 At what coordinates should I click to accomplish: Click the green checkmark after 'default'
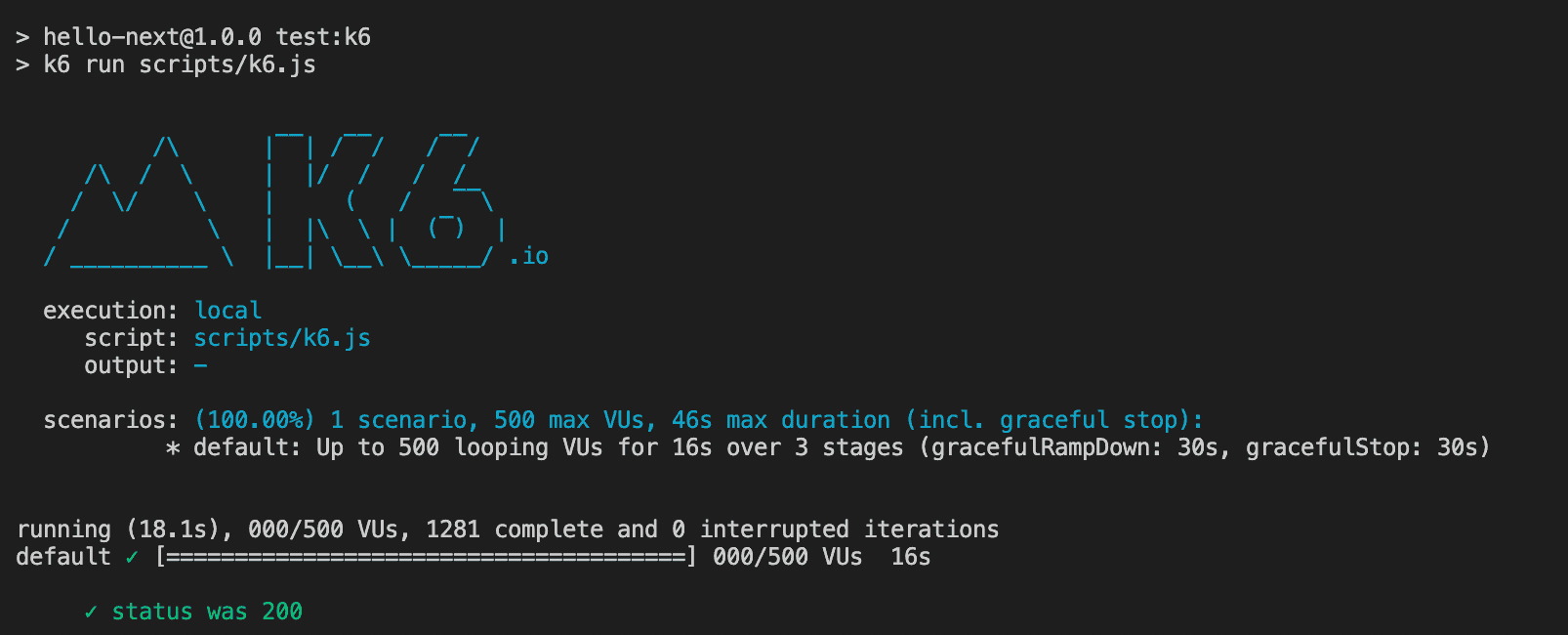coord(132,557)
